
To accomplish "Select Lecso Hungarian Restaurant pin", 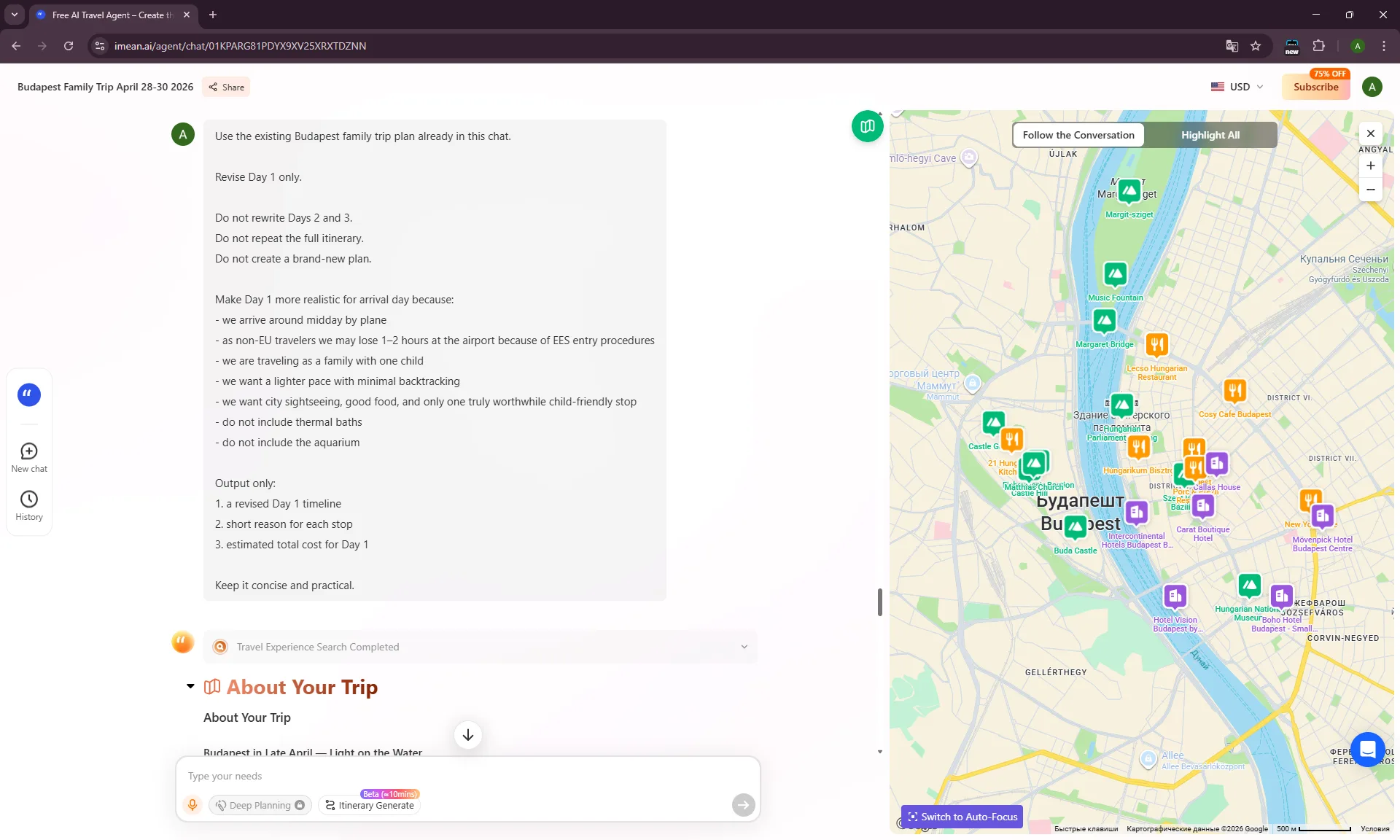I will click(1156, 344).
